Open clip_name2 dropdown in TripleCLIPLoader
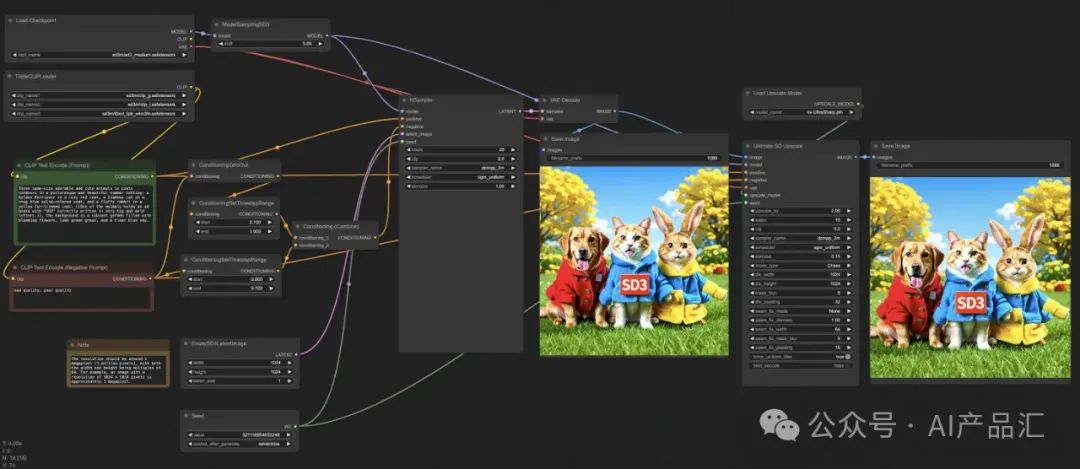 tap(99, 105)
